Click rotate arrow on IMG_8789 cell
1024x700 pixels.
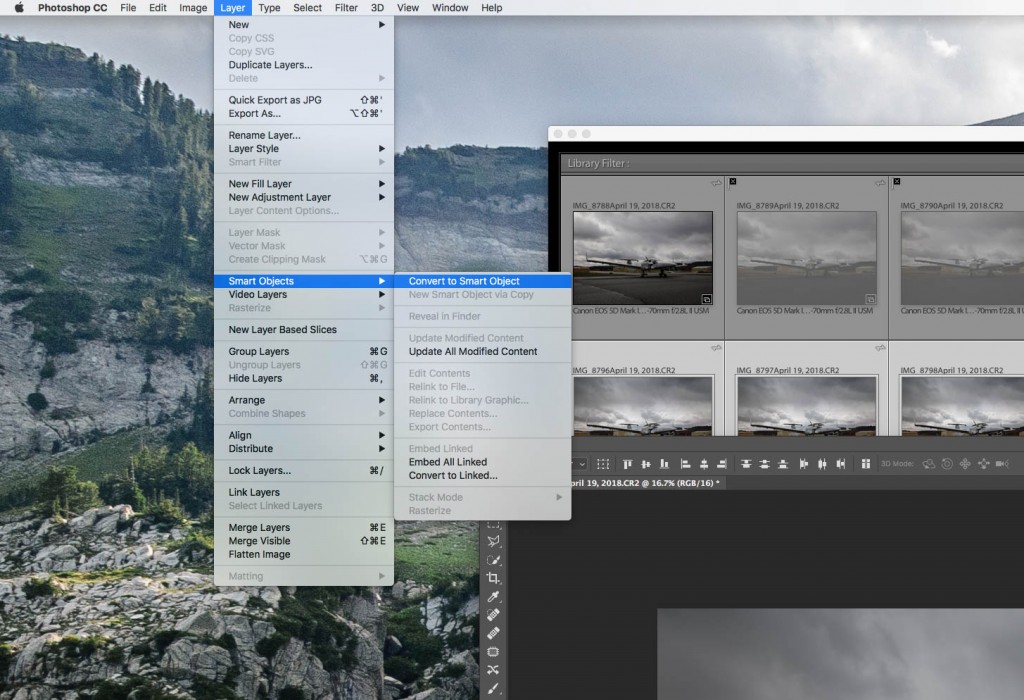click(880, 183)
